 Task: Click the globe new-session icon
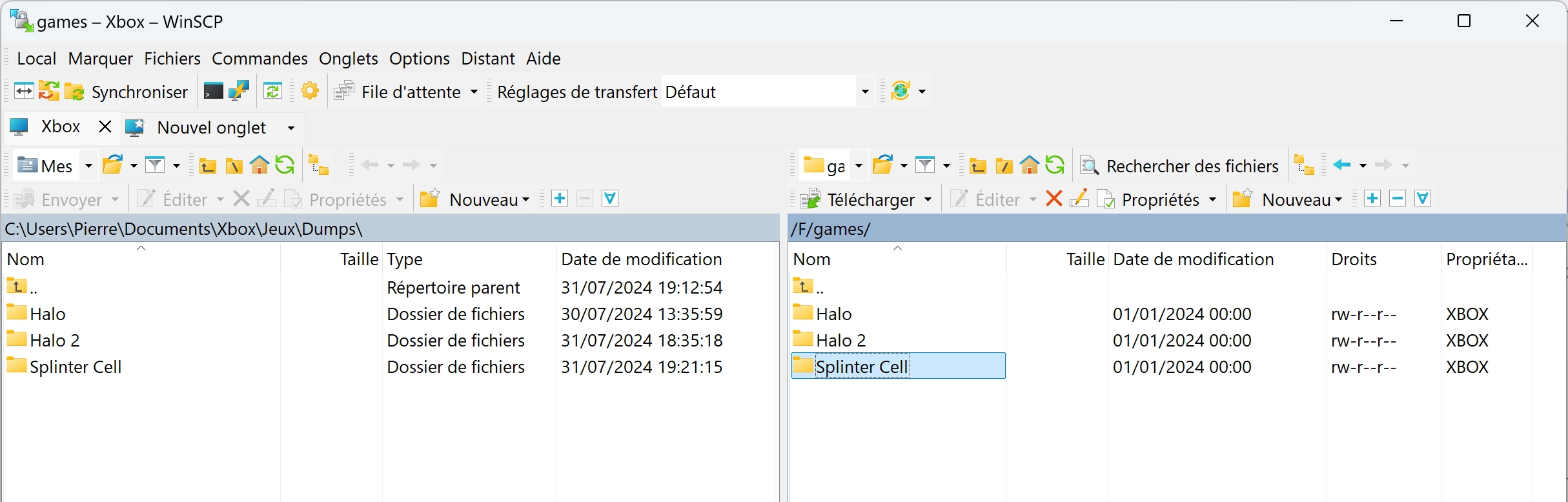coord(900,91)
